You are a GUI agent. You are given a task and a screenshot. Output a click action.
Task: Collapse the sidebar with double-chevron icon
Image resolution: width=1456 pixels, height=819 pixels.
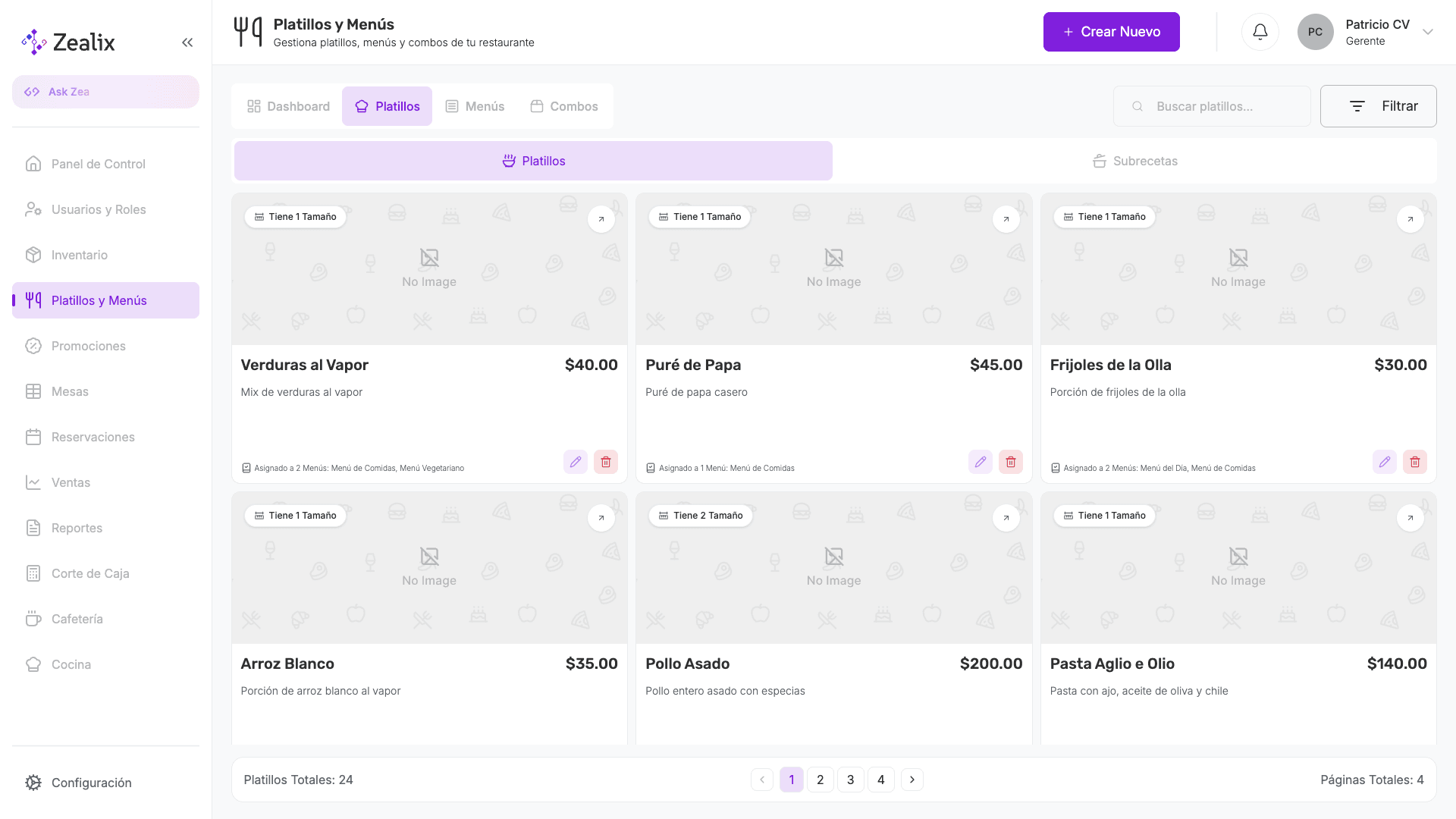pyautogui.click(x=187, y=42)
